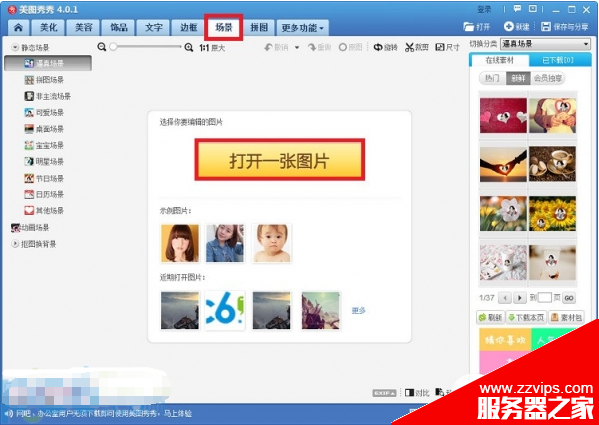This screenshot has height=425, width=599.
Task: Open the 切换分类 category combo box
Action: [x=546, y=44]
